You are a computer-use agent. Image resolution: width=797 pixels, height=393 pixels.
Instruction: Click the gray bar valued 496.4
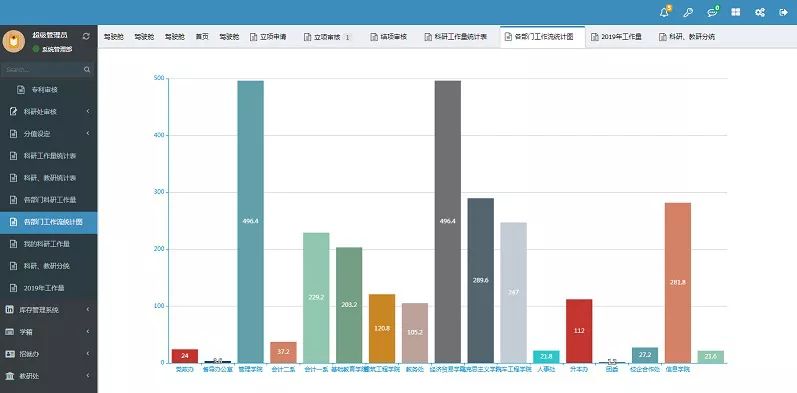448,222
